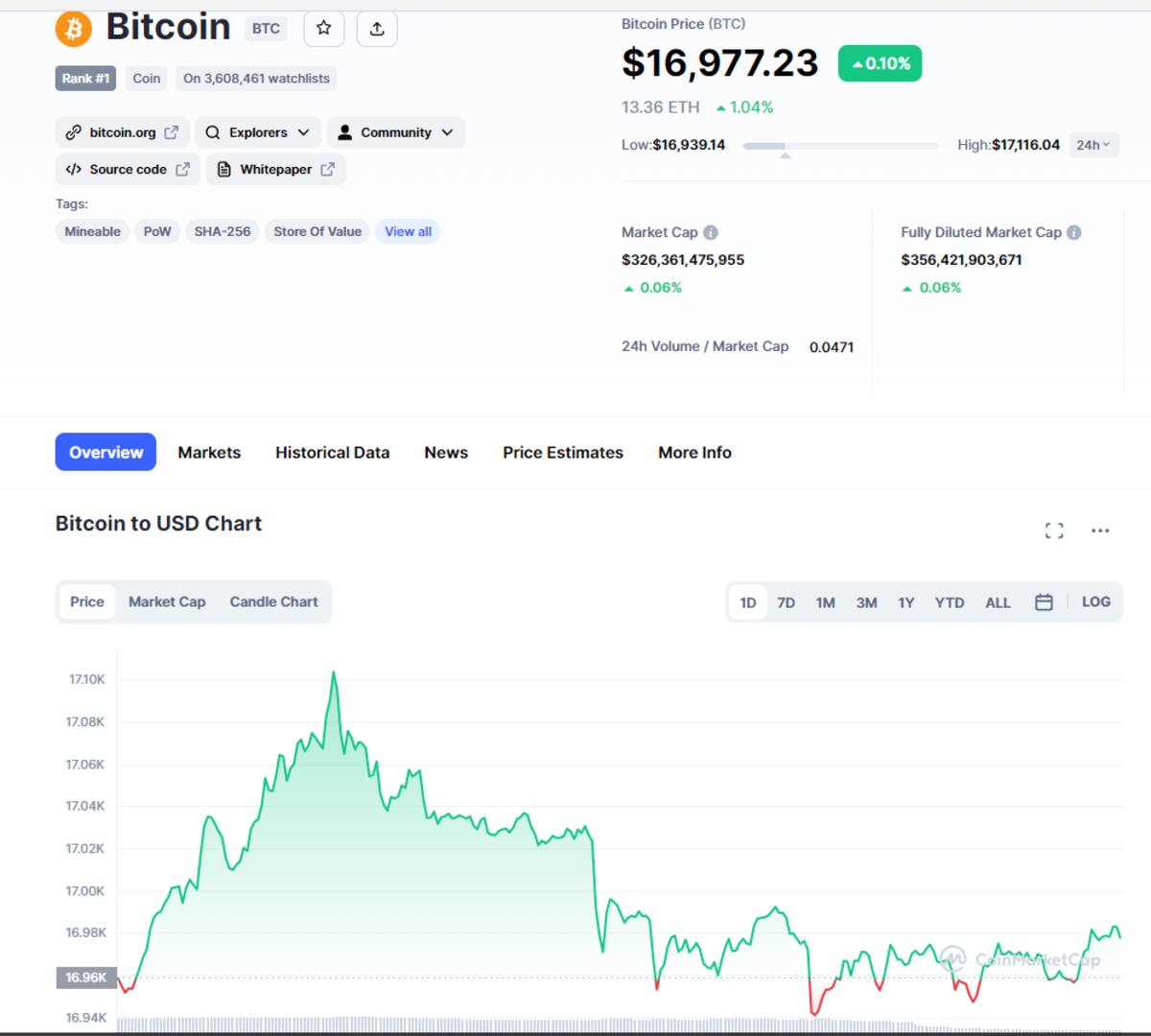Expand the Explorers dropdown

[257, 132]
